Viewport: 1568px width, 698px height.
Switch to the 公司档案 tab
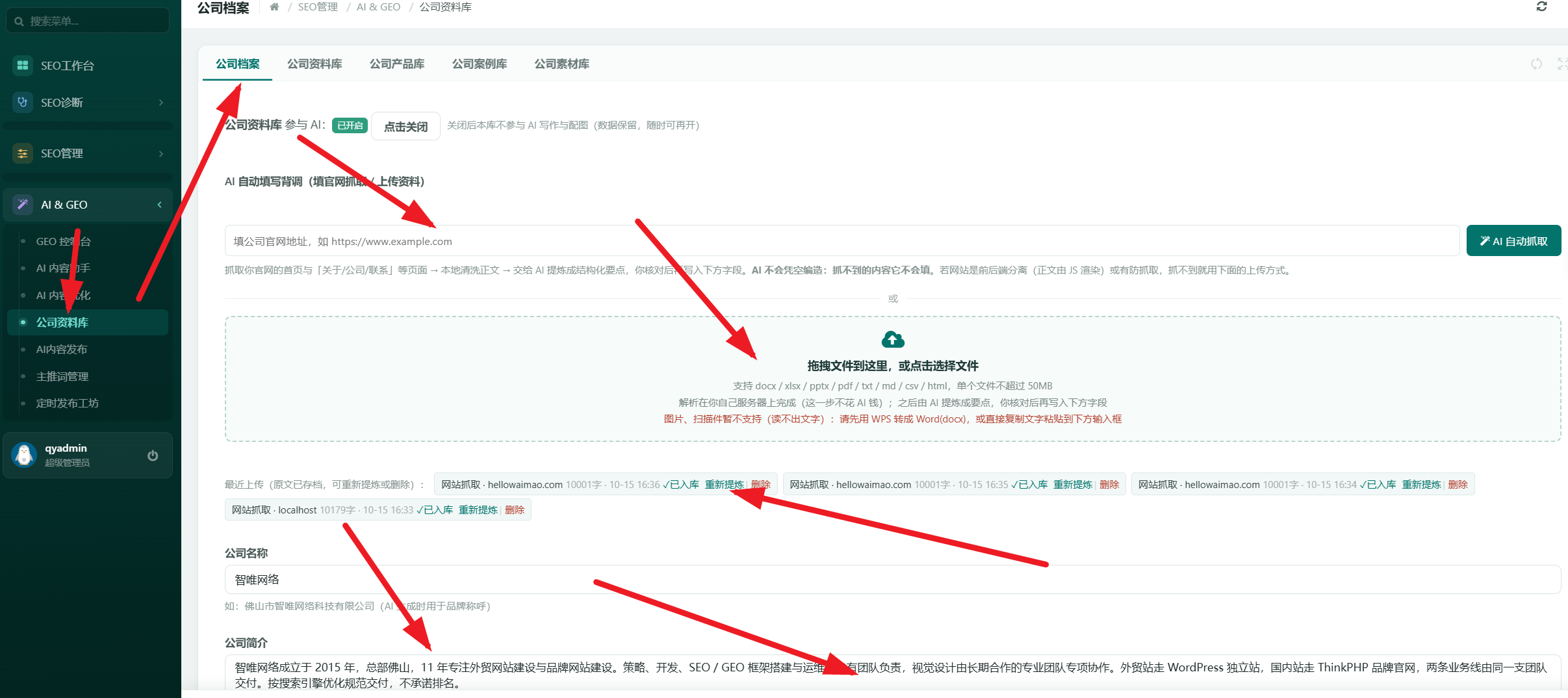click(x=238, y=64)
